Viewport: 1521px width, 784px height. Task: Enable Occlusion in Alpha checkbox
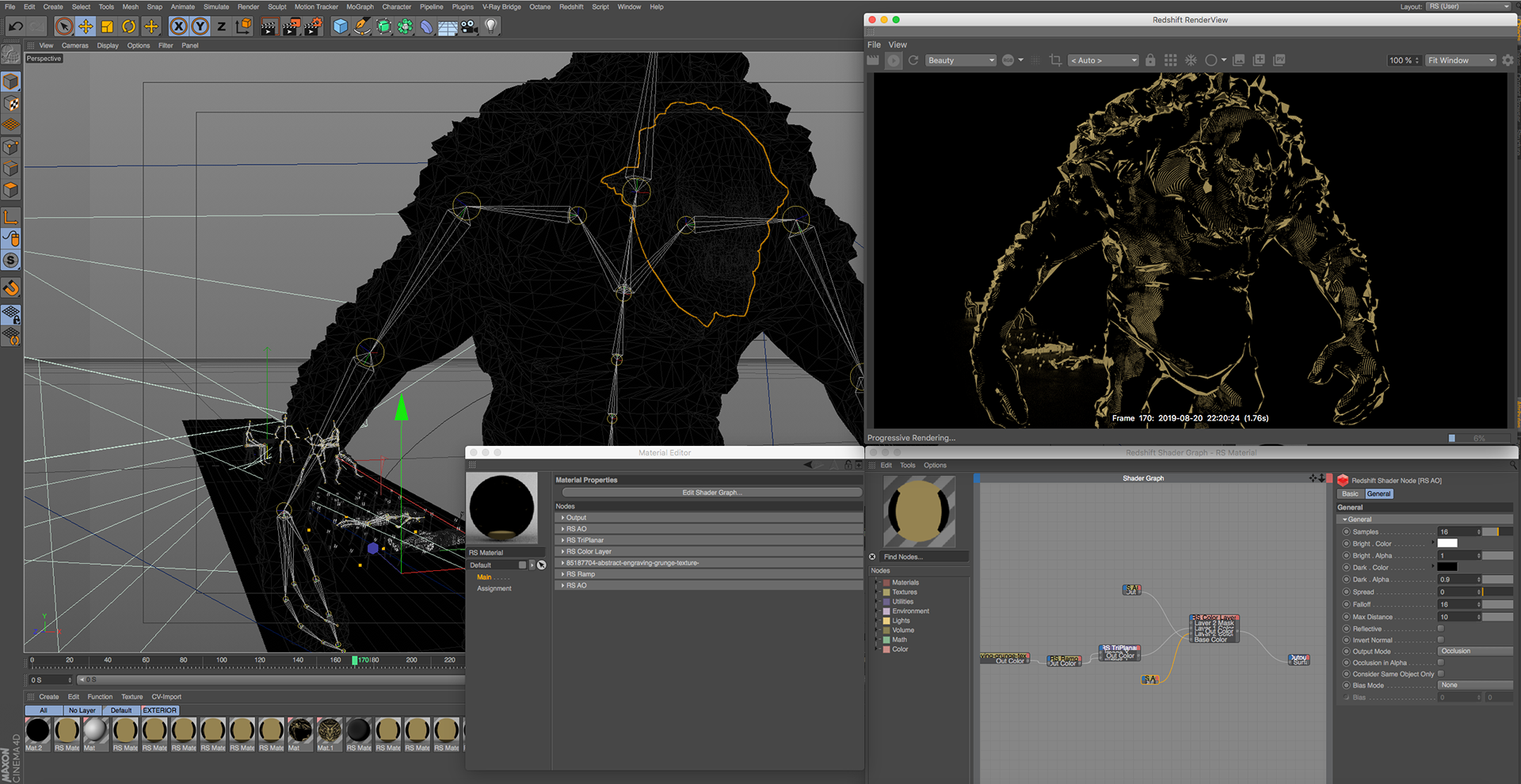click(x=1440, y=663)
